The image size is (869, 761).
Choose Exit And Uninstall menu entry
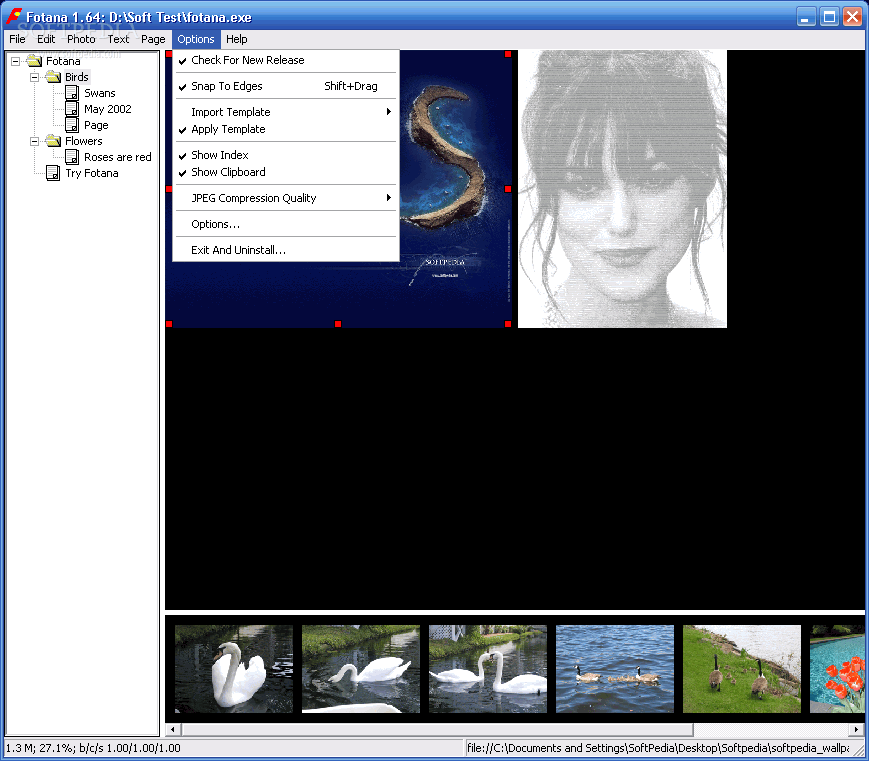(x=238, y=250)
